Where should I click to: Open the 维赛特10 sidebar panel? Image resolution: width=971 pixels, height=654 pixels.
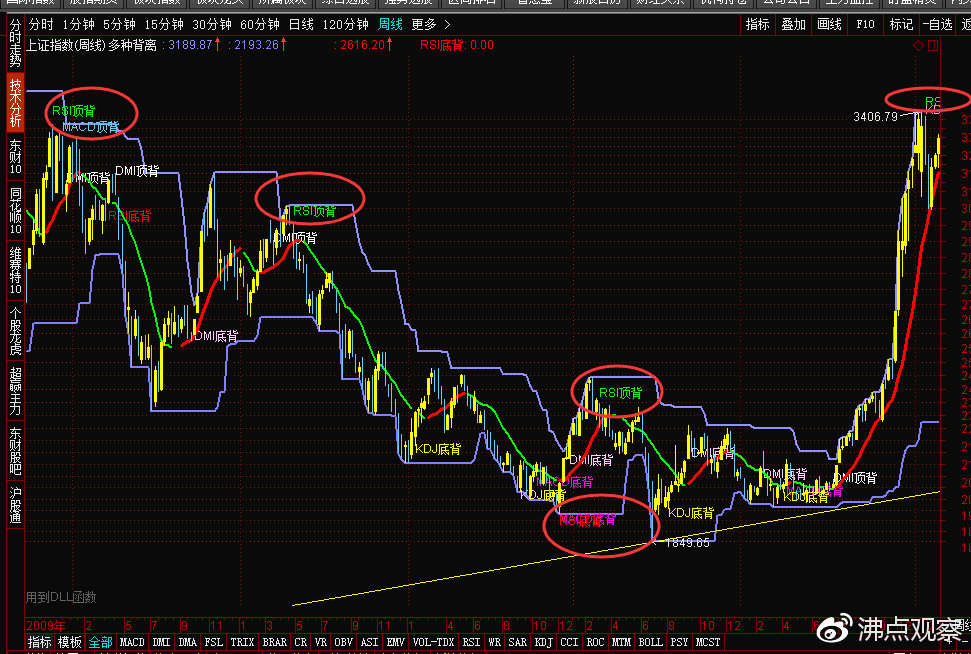point(15,268)
